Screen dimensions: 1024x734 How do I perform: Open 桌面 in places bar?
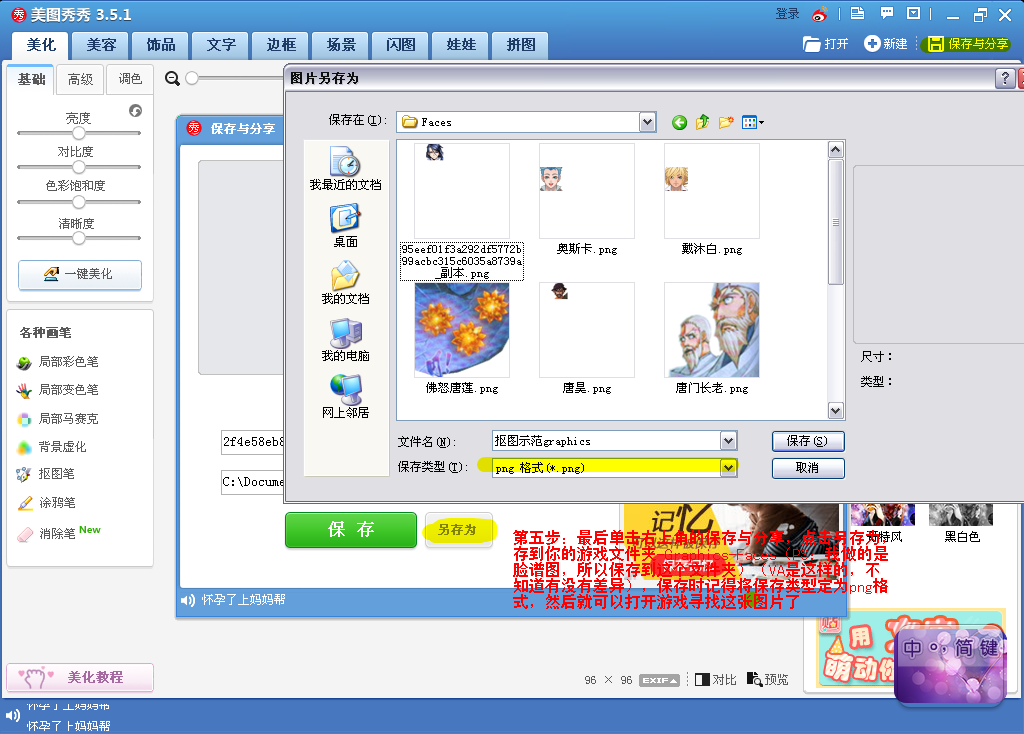[345, 226]
